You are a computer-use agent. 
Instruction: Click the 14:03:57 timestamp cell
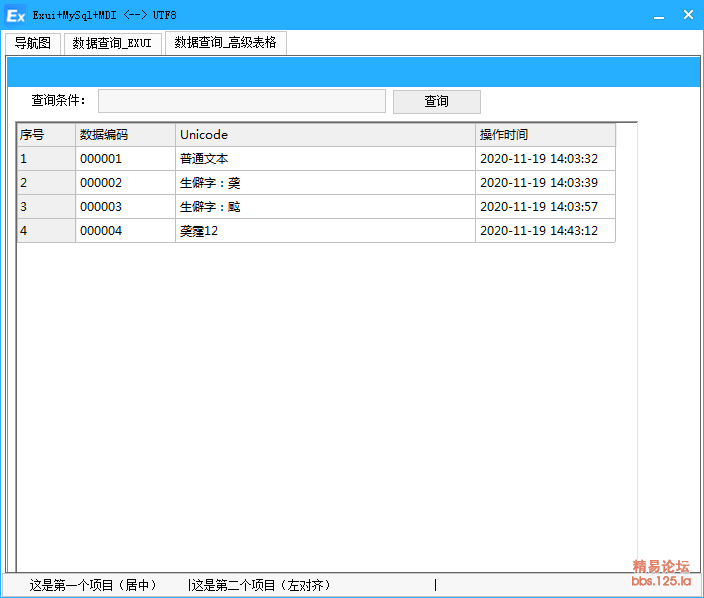tap(545, 207)
